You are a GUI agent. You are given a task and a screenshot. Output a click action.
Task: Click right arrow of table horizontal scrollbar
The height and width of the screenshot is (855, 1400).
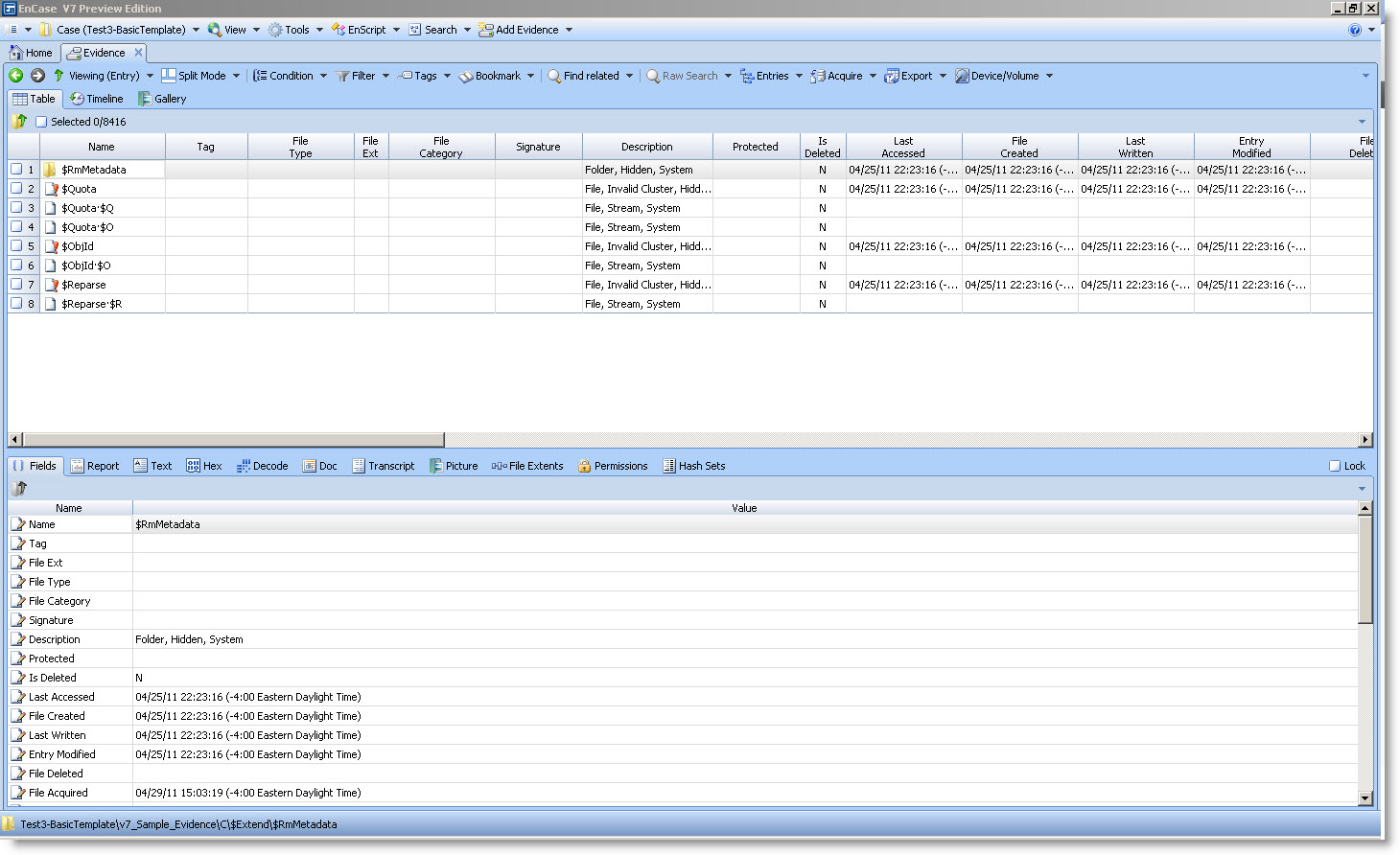tap(1365, 440)
